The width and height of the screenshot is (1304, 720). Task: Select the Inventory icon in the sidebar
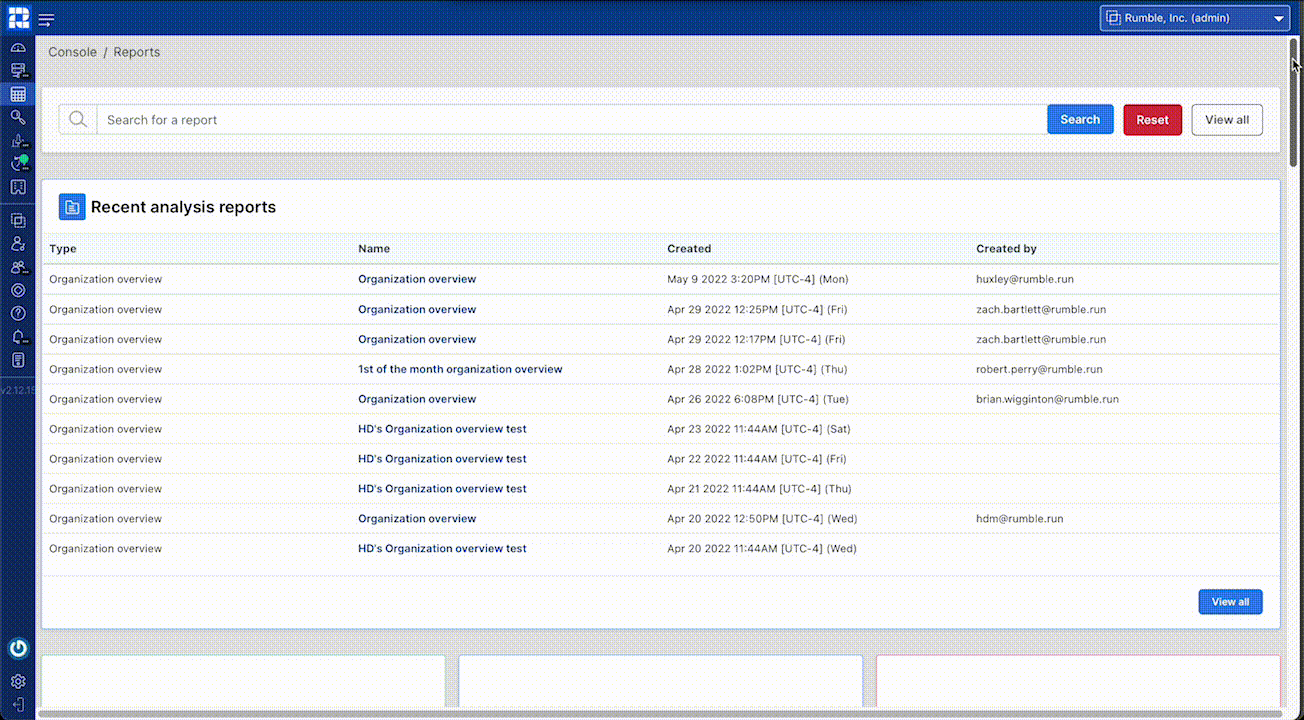coord(18,70)
